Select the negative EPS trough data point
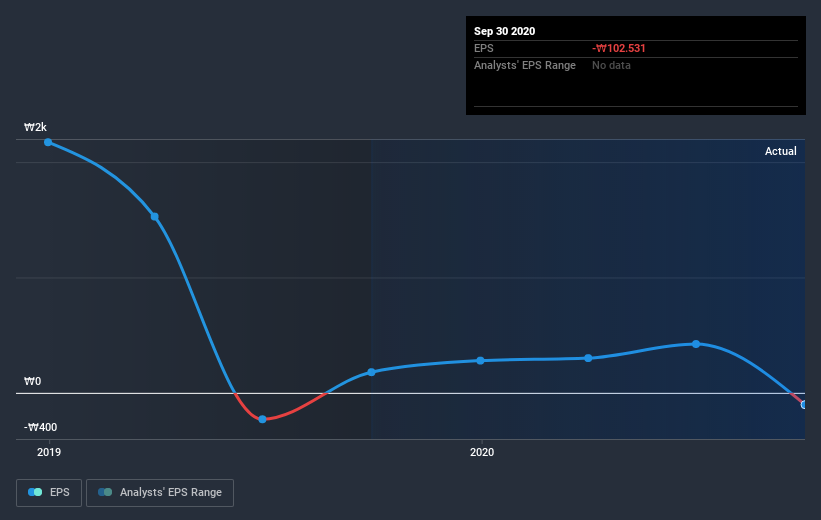 point(262,419)
